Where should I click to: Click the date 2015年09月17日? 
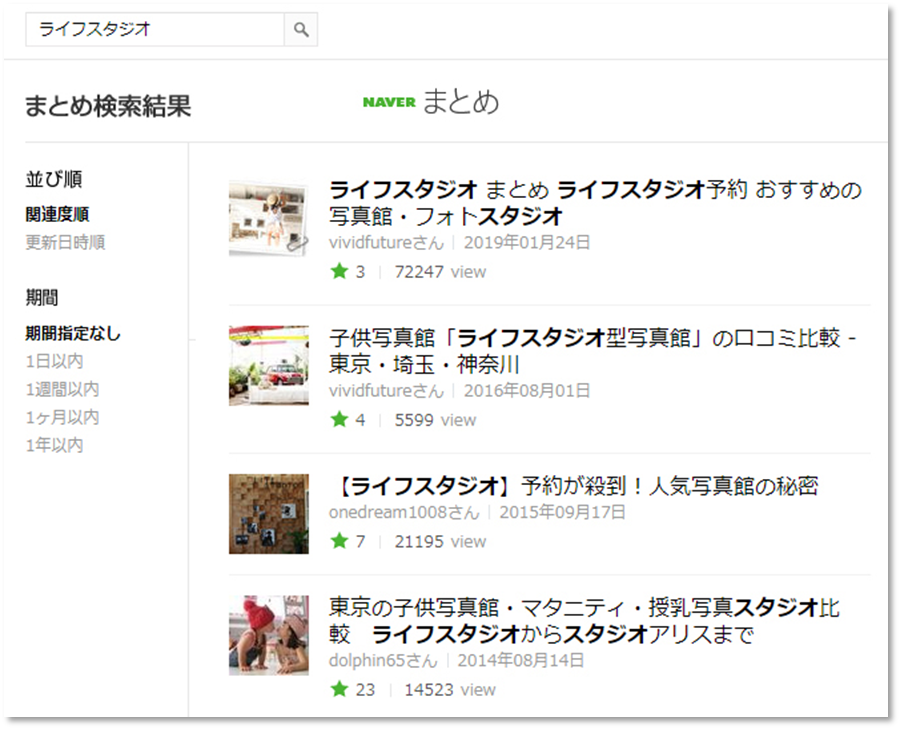point(562,512)
